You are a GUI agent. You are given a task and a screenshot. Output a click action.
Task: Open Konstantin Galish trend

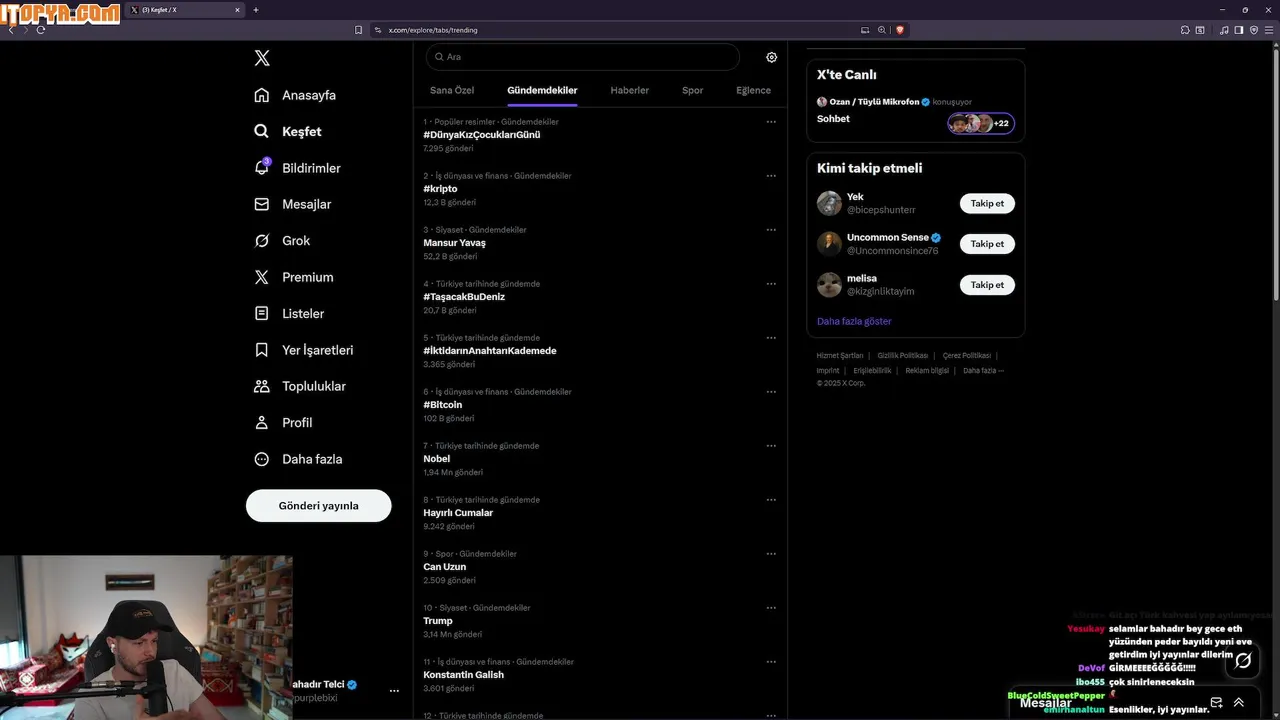click(463, 675)
